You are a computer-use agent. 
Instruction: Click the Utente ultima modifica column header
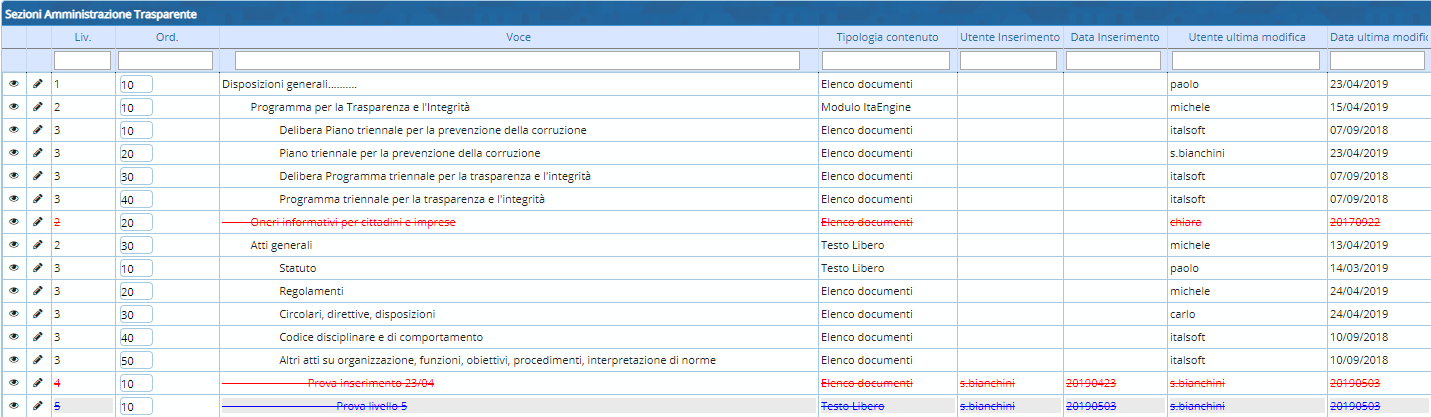click(1246, 37)
